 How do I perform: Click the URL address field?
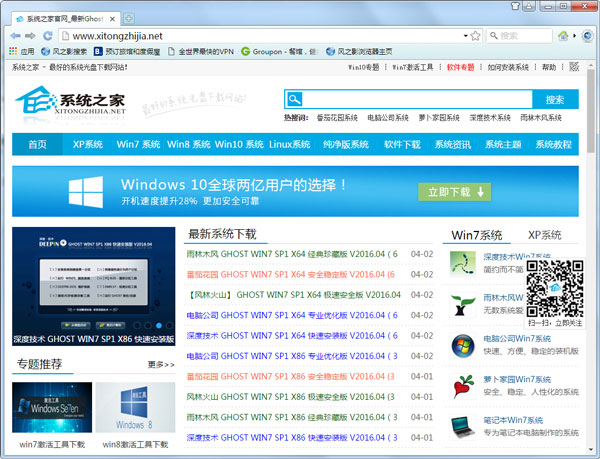[264, 36]
